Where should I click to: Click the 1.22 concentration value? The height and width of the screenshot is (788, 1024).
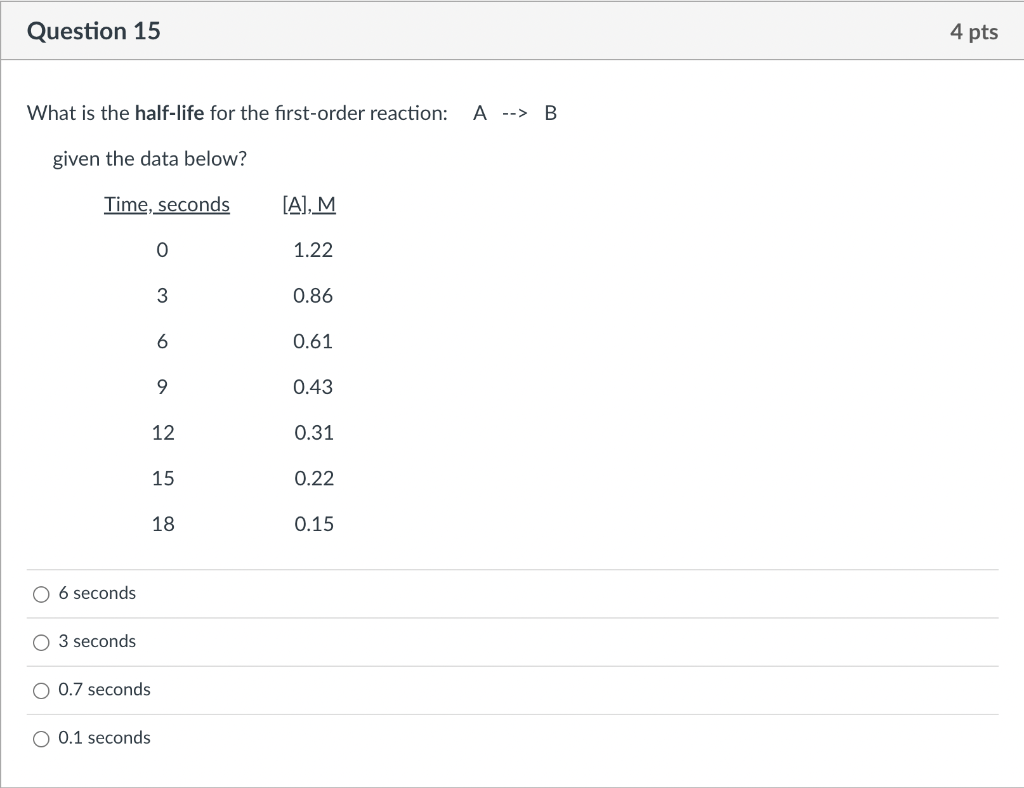tap(313, 250)
